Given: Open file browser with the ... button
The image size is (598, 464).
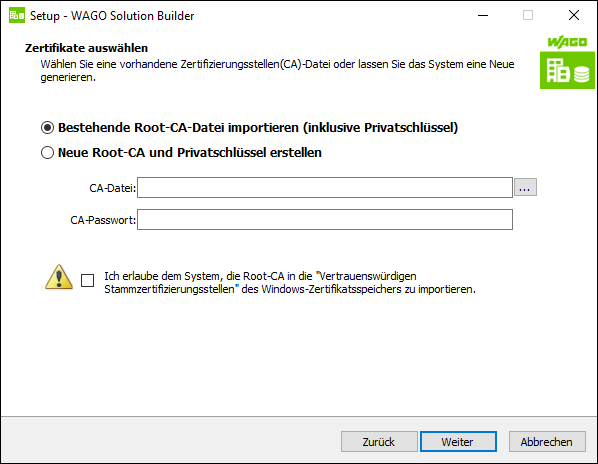Looking at the screenshot, I should (525, 187).
